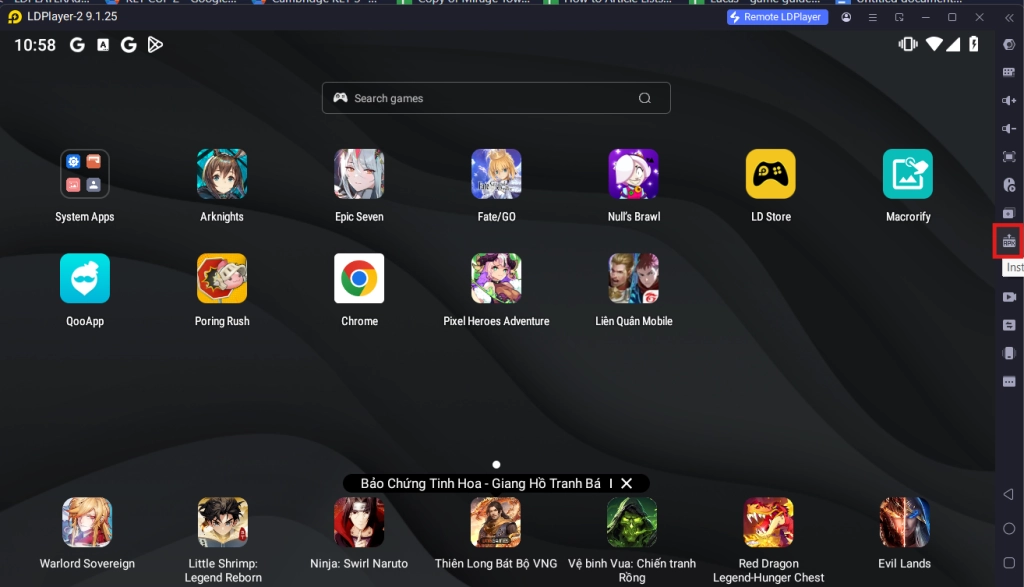
Task: Launch the Arknights app
Action: coord(221,172)
